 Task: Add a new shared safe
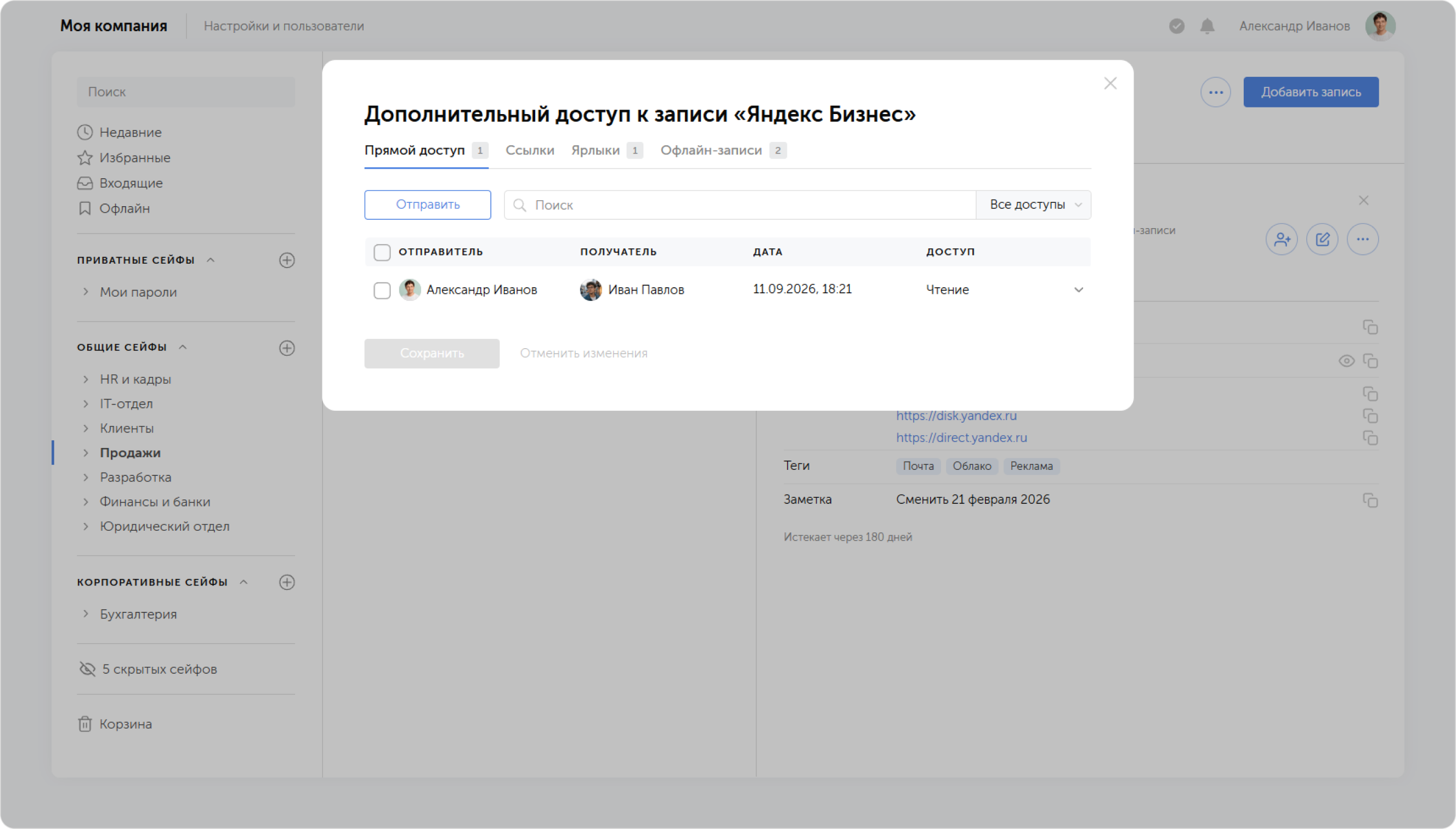287,348
